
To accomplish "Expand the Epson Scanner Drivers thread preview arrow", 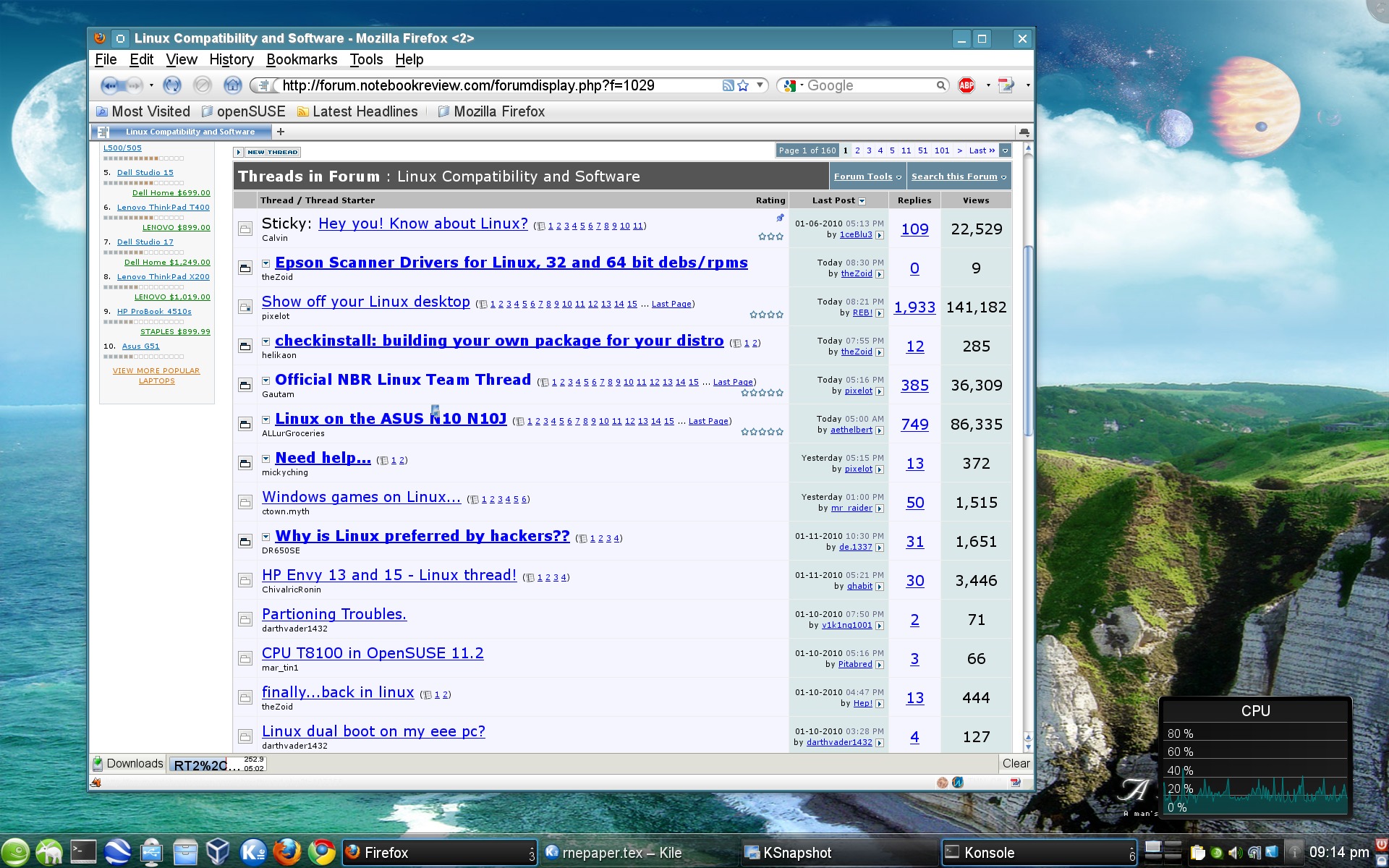I will [266, 263].
